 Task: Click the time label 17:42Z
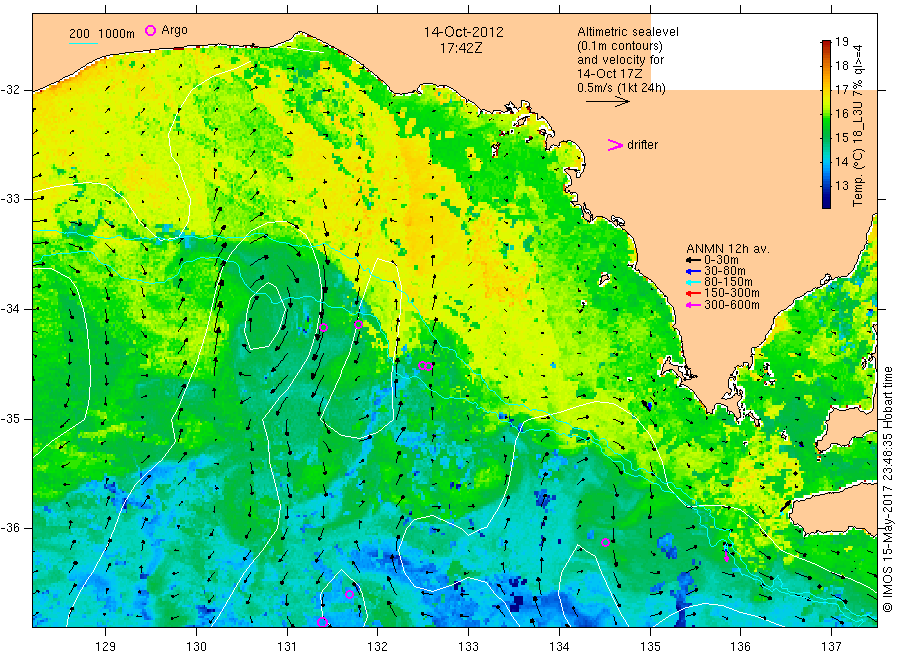point(461,48)
